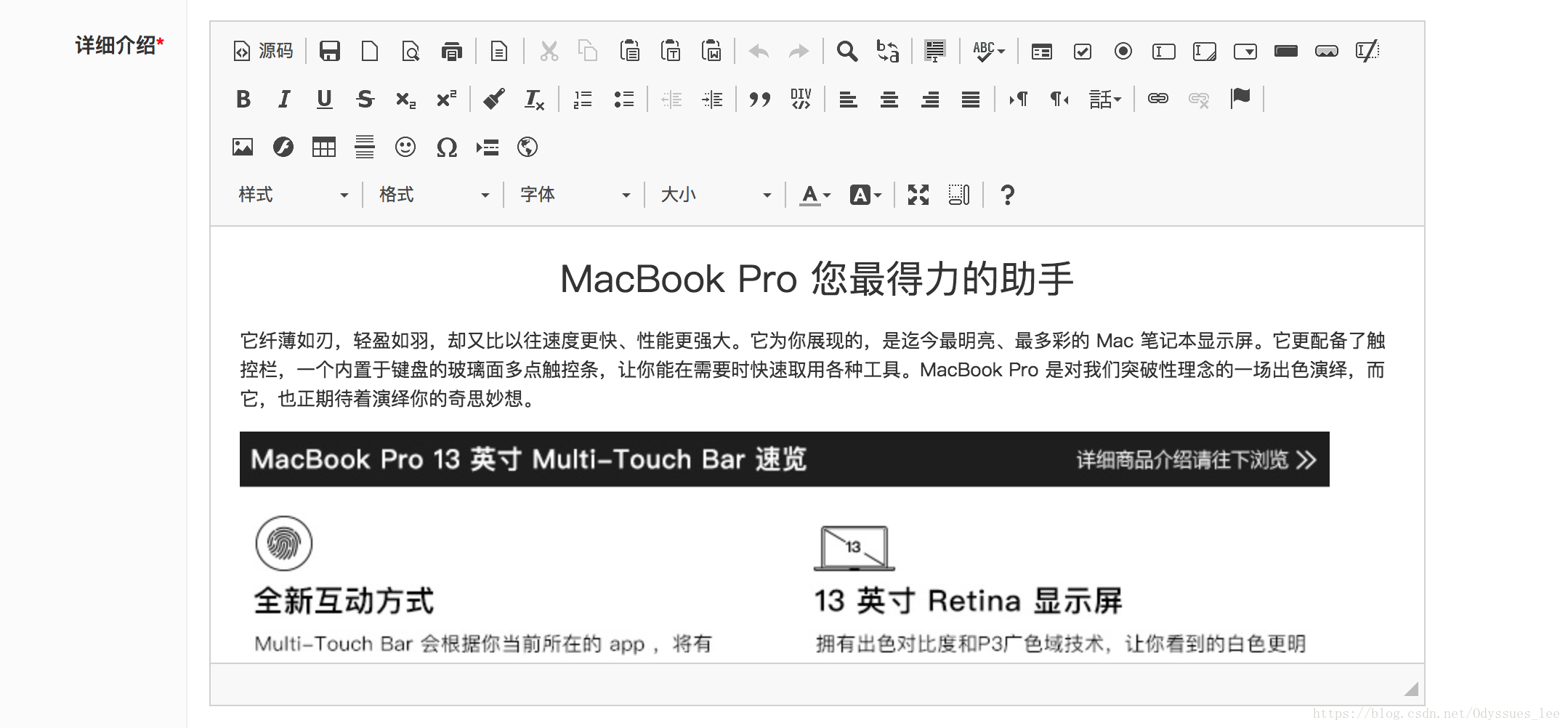The image size is (1568, 728).
Task: Paste as plain text icon
Action: (x=670, y=51)
